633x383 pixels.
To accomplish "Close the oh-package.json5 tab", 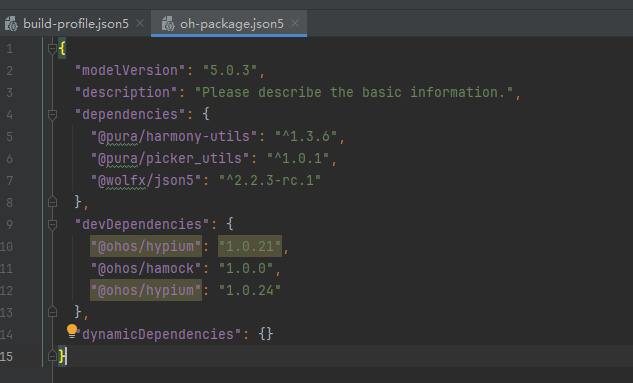I will pyautogui.click(x=295, y=23).
